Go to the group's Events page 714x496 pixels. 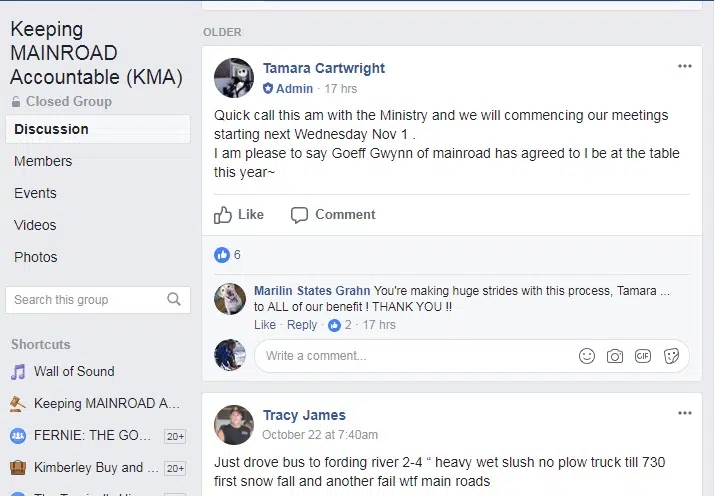pos(35,193)
